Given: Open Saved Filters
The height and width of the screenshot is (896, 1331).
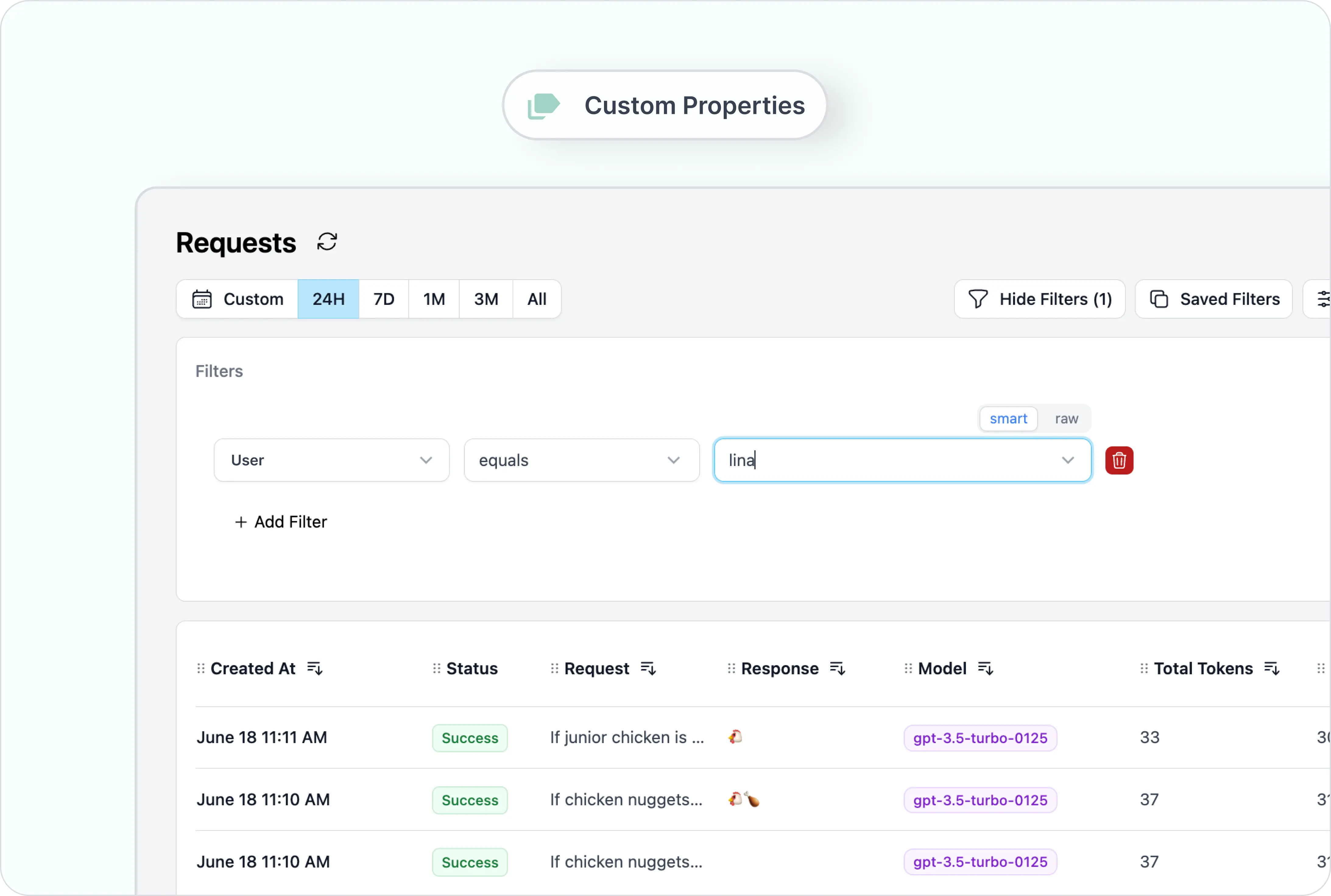Looking at the screenshot, I should click(1214, 299).
